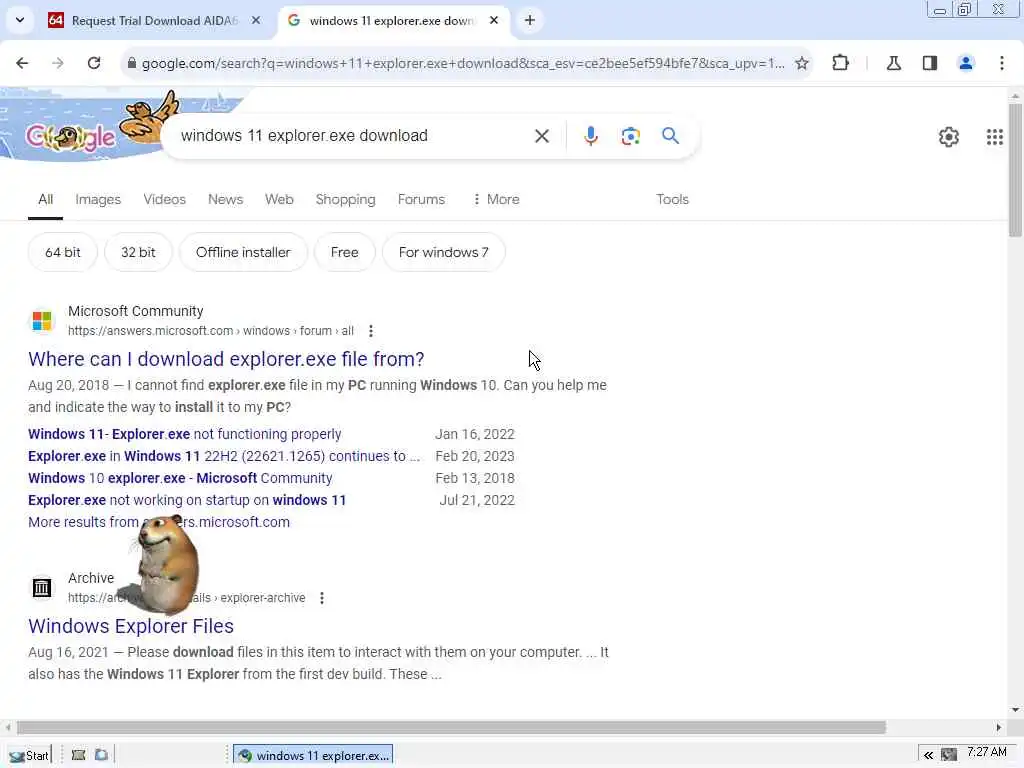Open Chrome Labs flask icon
The width and height of the screenshot is (1024, 768).
893,63
